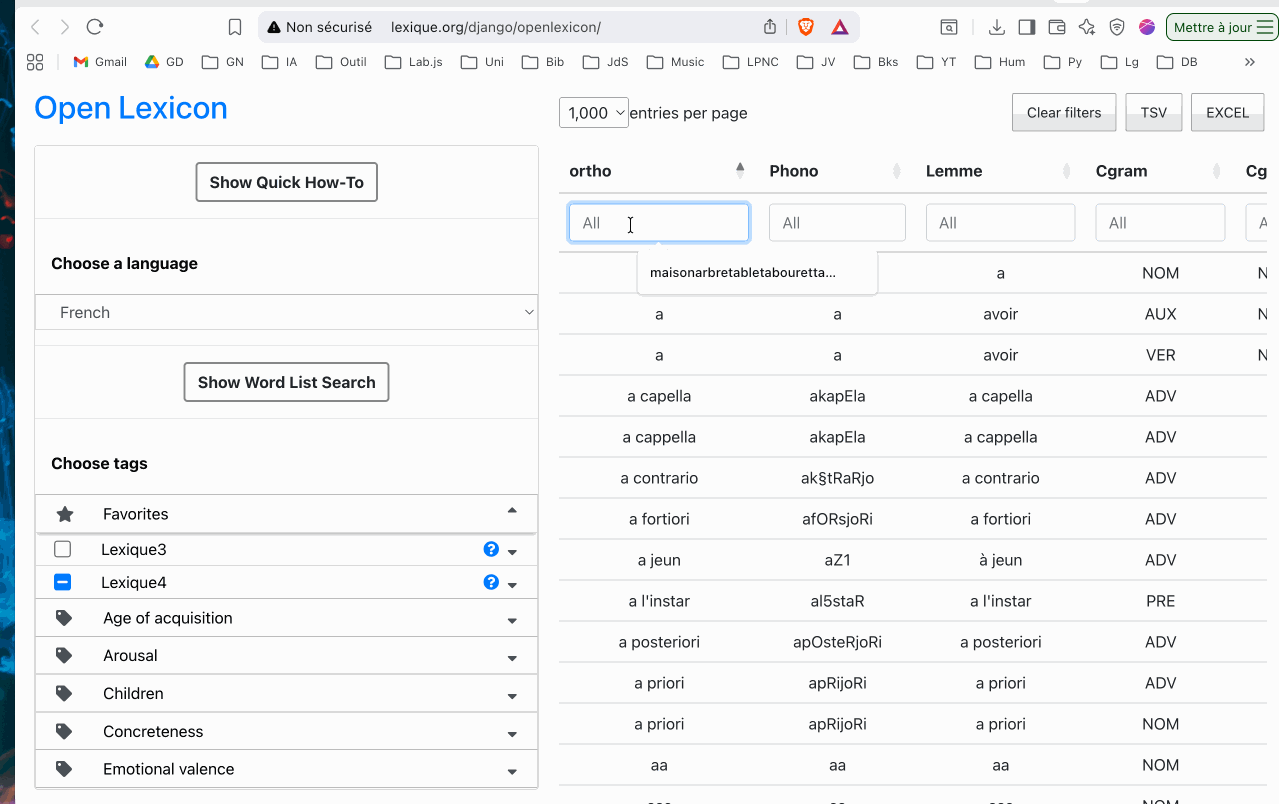1279x804 pixels.
Task: Click the browser reload icon
Action: pyautogui.click(x=95, y=27)
